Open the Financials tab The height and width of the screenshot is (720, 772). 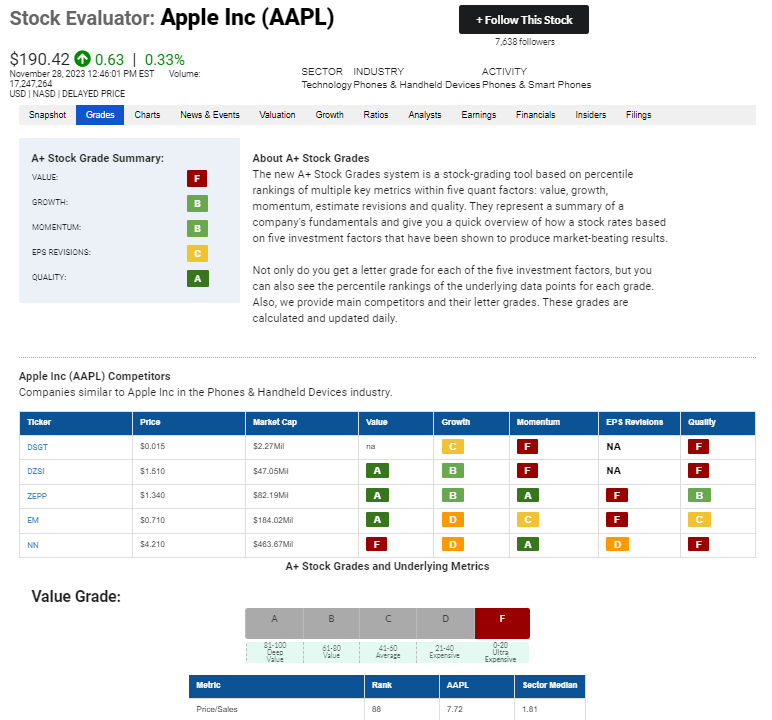535,115
